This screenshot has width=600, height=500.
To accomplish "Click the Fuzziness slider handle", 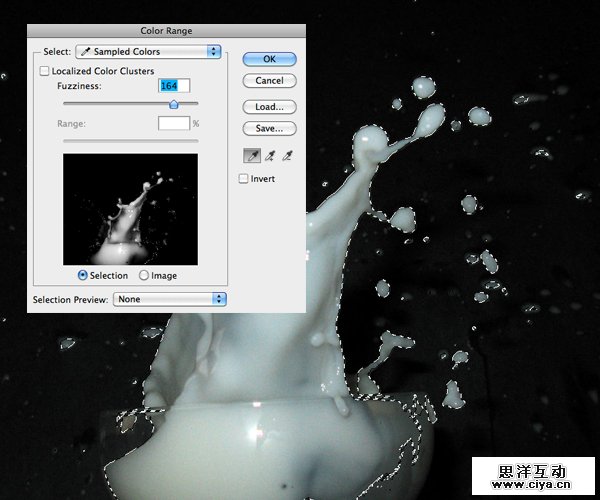I will (173, 103).
